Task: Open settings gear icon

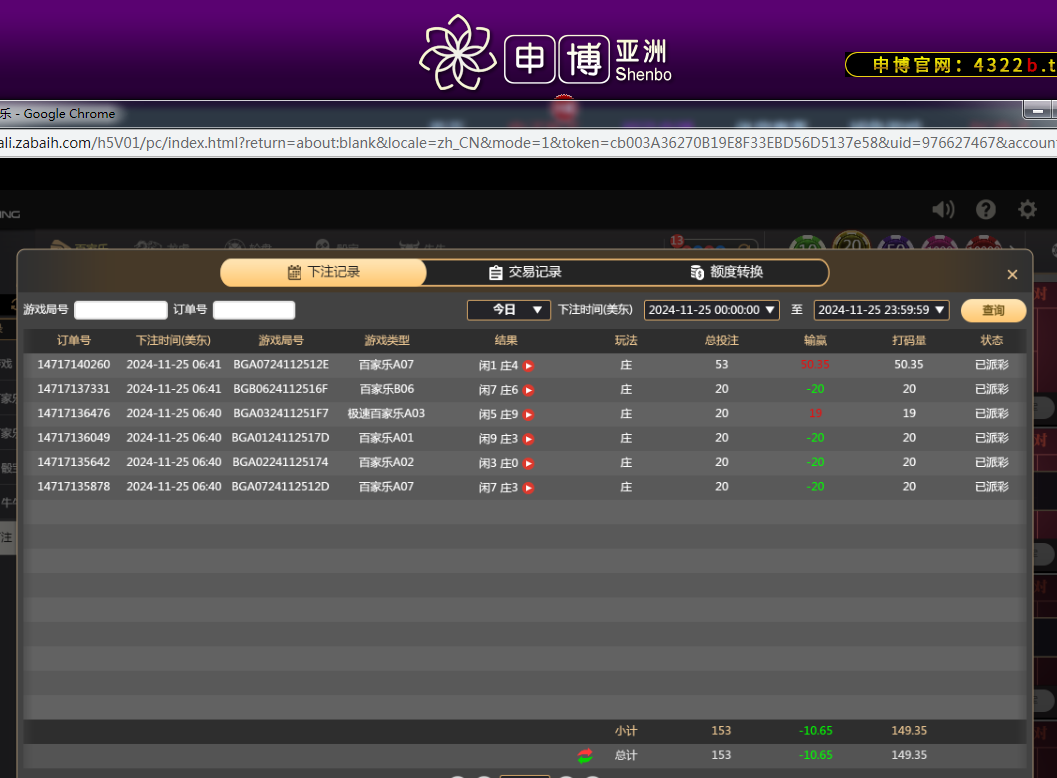Action: (x=1027, y=209)
